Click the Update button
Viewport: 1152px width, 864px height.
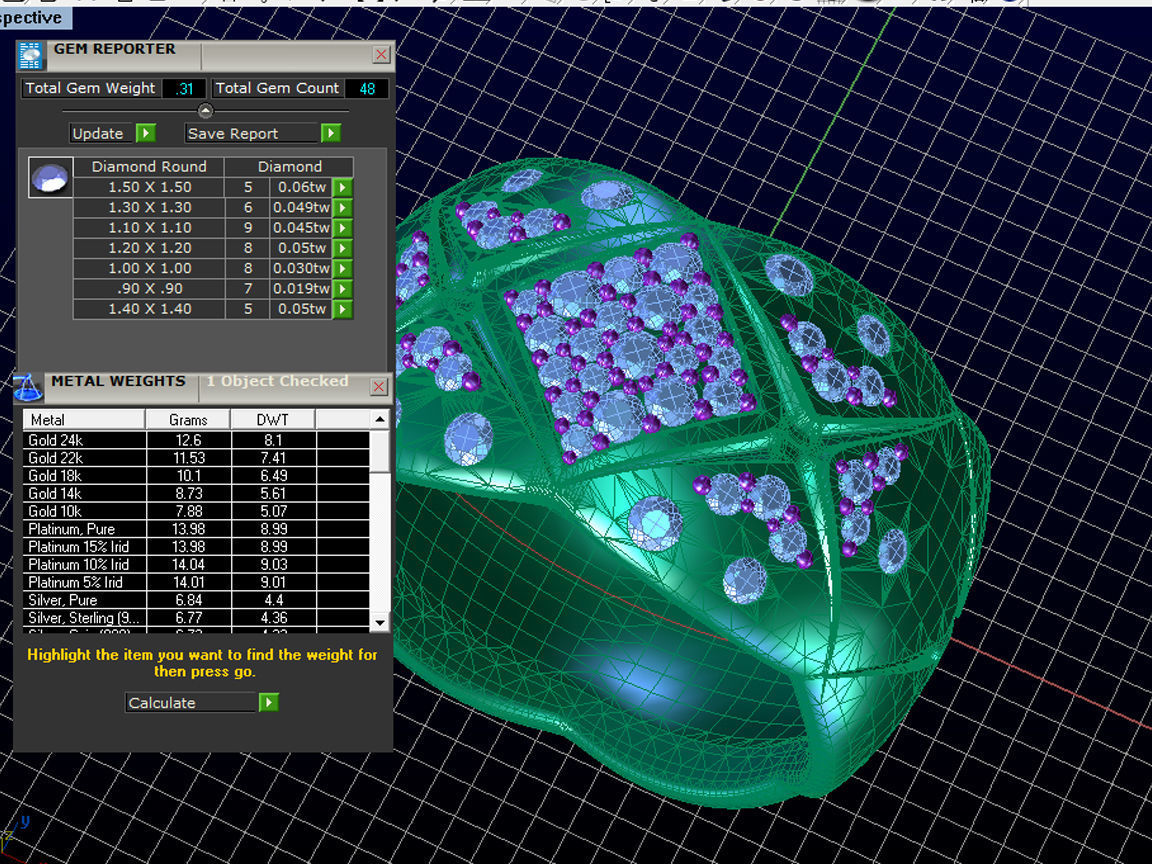[x=103, y=133]
